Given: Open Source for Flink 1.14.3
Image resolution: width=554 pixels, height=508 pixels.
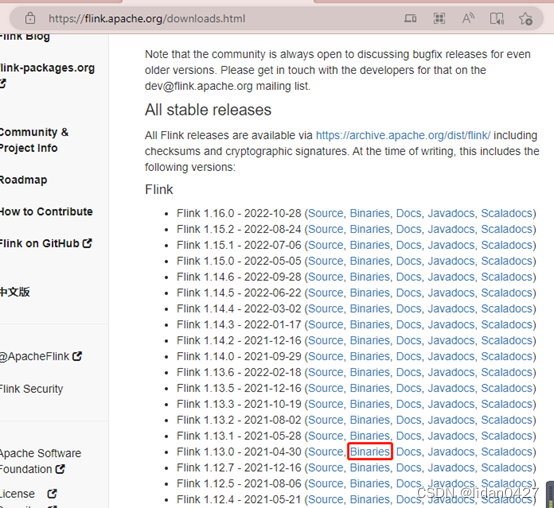Looking at the screenshot, I should [x=326, y=324].
